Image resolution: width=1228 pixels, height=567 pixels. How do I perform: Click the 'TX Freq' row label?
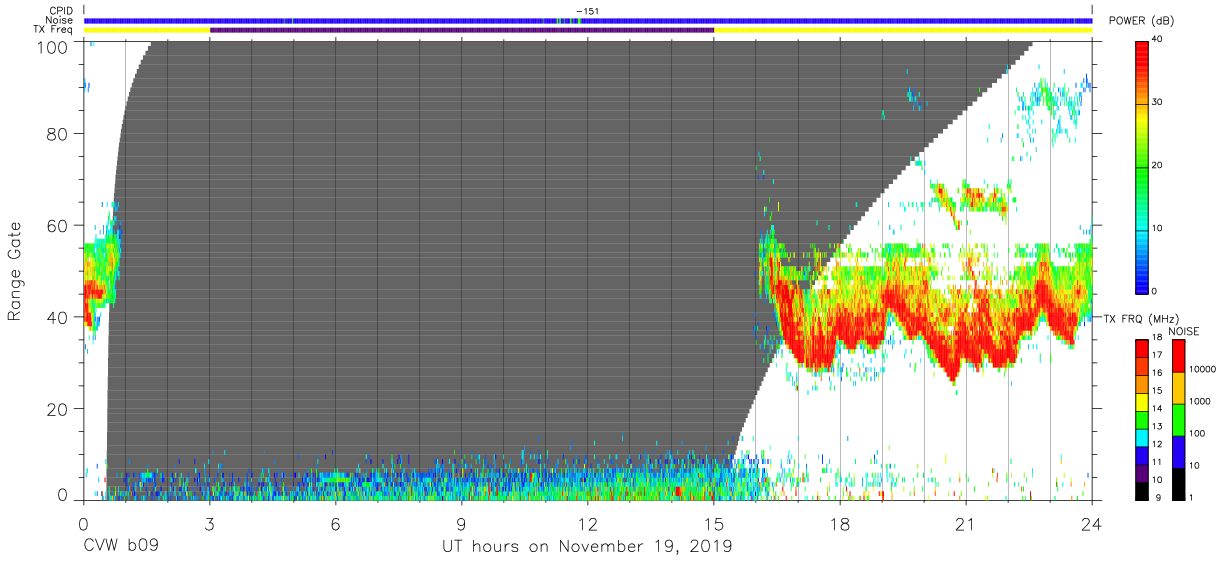tap(54, 30)
